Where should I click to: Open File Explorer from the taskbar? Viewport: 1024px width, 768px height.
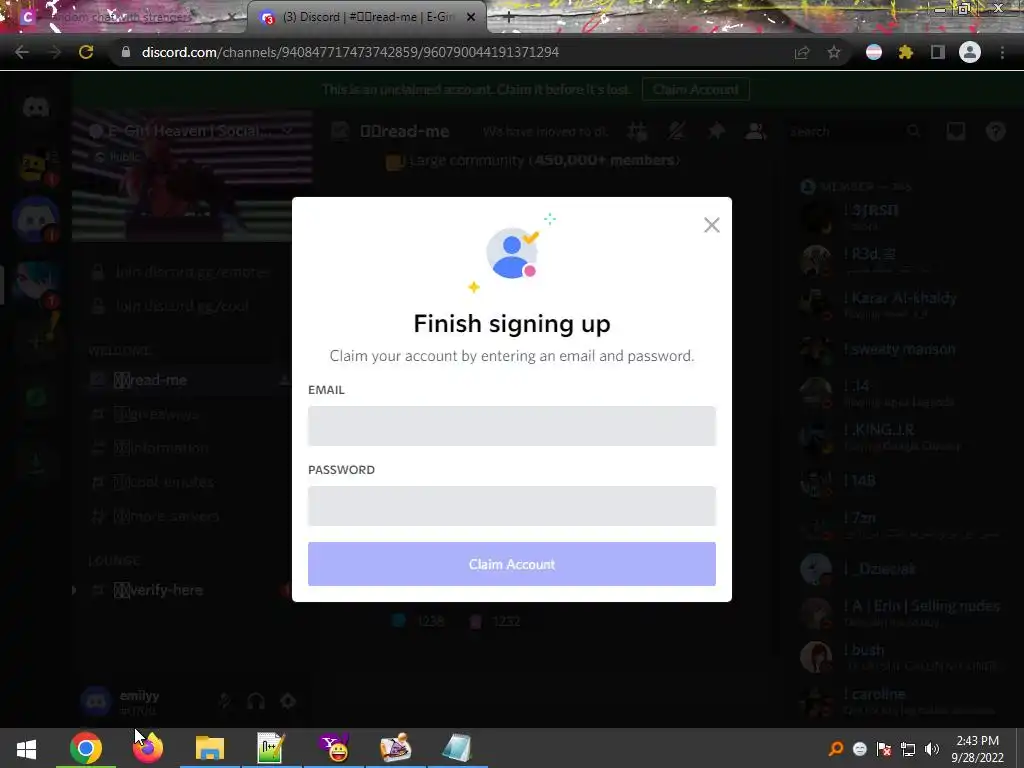[210, 748]
